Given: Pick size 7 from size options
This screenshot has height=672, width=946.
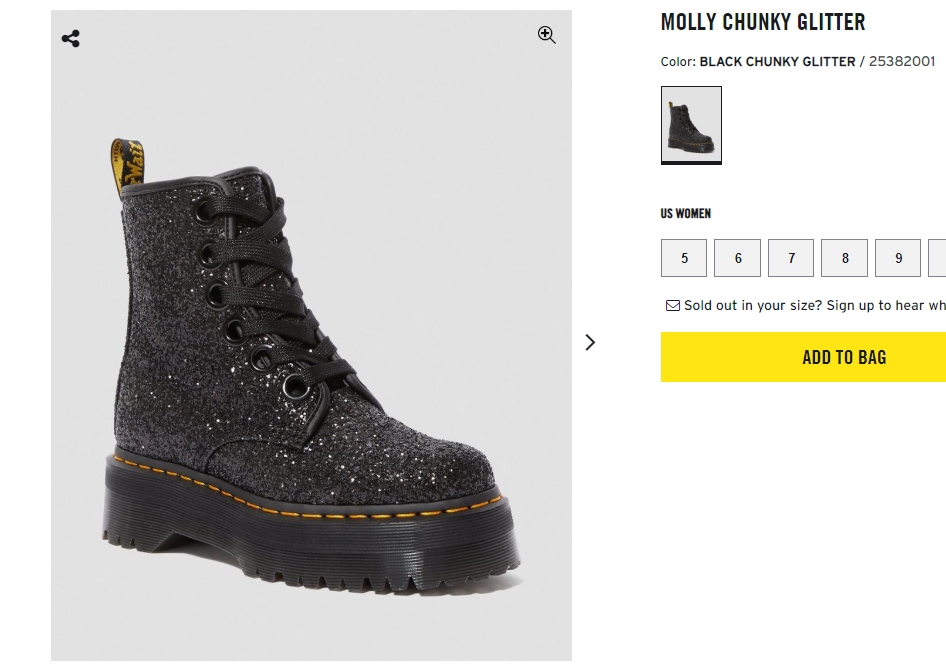Looking at the screenshot, I should tap(791, 258).
